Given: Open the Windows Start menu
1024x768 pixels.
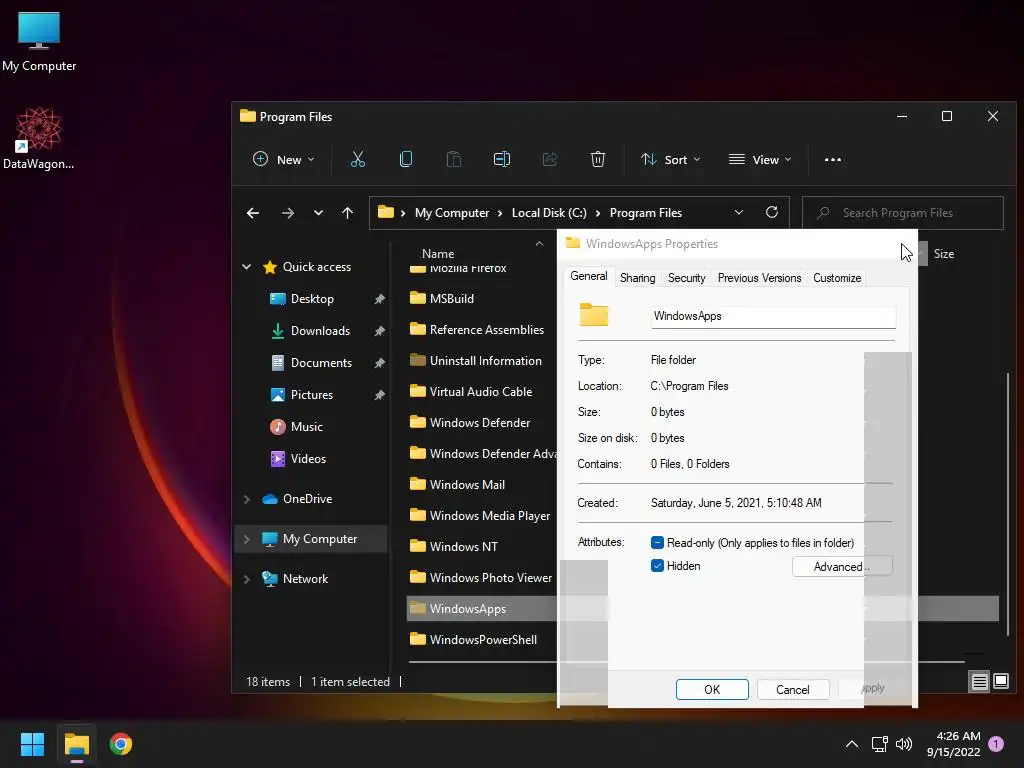Looking at the screenshot, I should (x=32, y=744).
